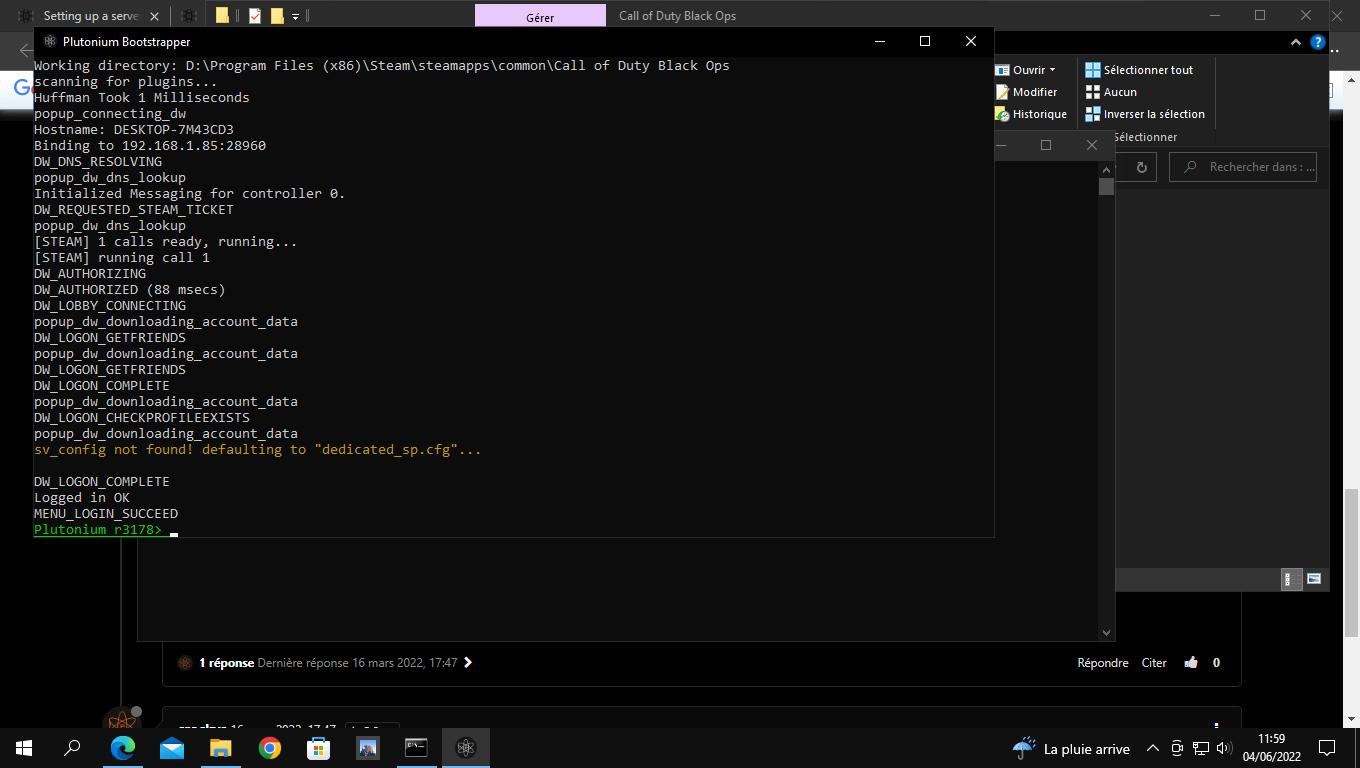This screenshot has height=768, width=1360.
Task: Click the Citer quote link
Action: click(x=1154, y=663)
